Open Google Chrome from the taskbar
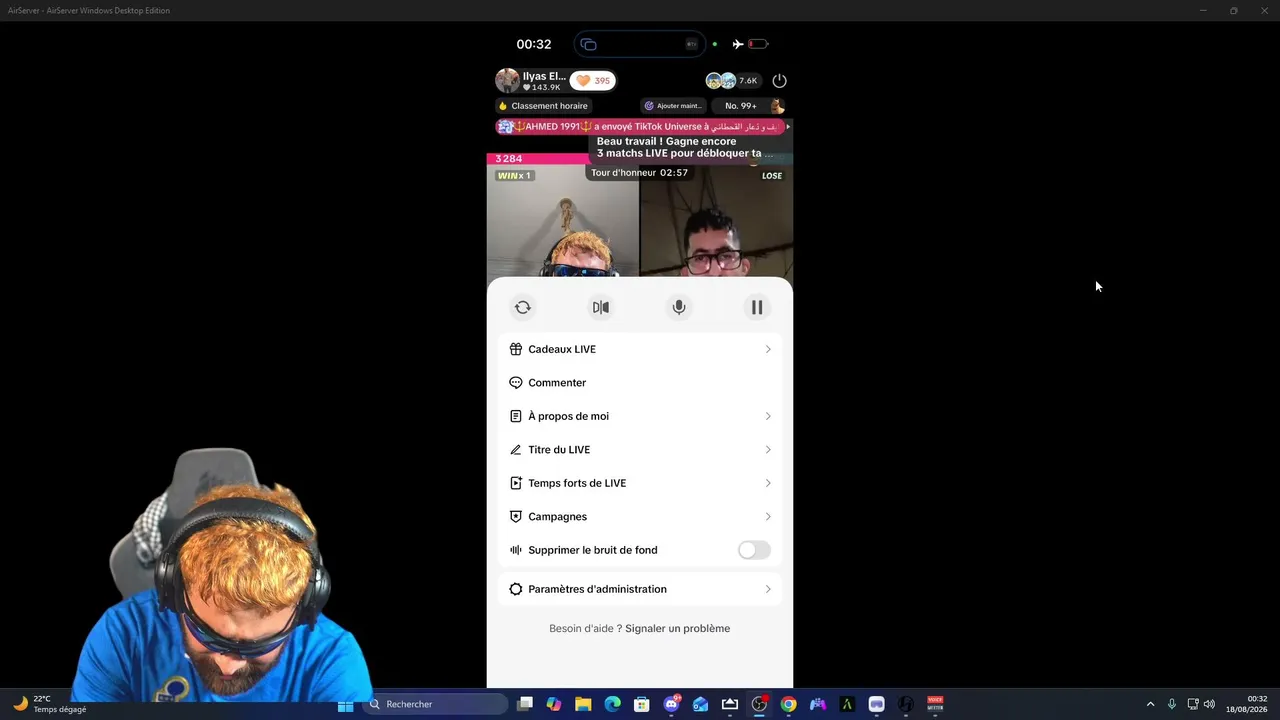This screenshot has height=720, width=1280. [x=789, y=704]
